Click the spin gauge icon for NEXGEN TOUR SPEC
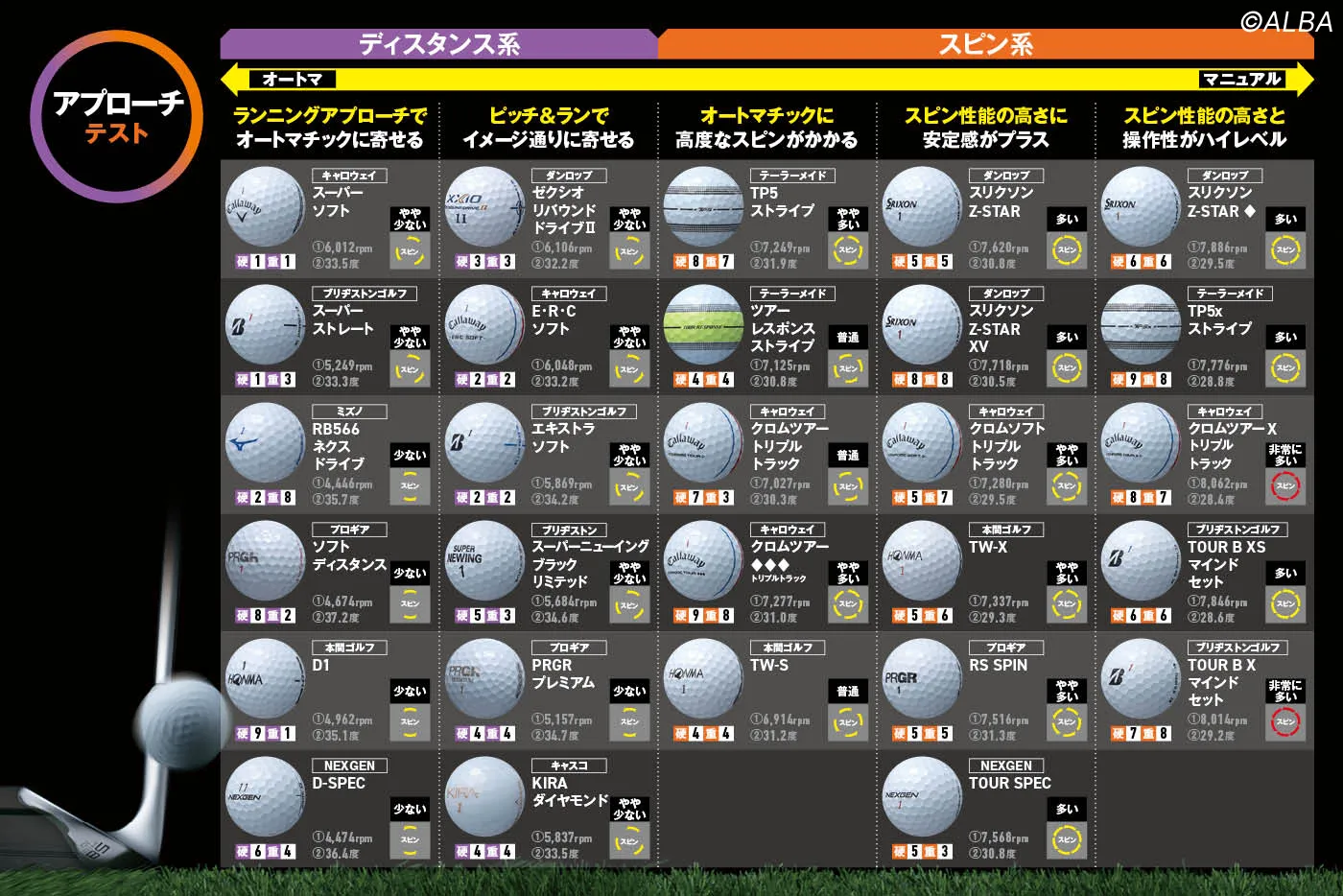The image size is (1343, 896). [x=1067, y=840]
